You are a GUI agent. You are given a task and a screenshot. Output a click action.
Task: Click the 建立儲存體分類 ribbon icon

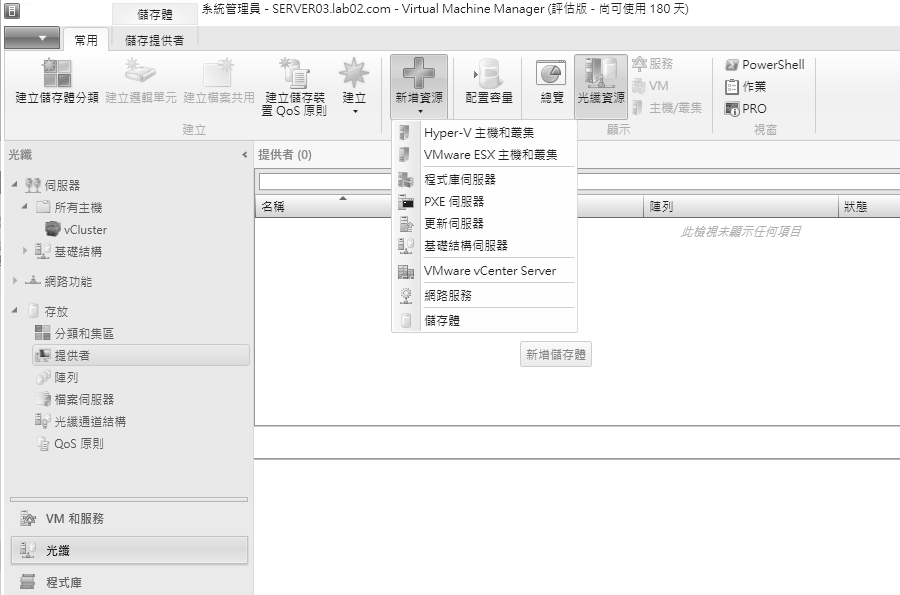pos(56,73)
